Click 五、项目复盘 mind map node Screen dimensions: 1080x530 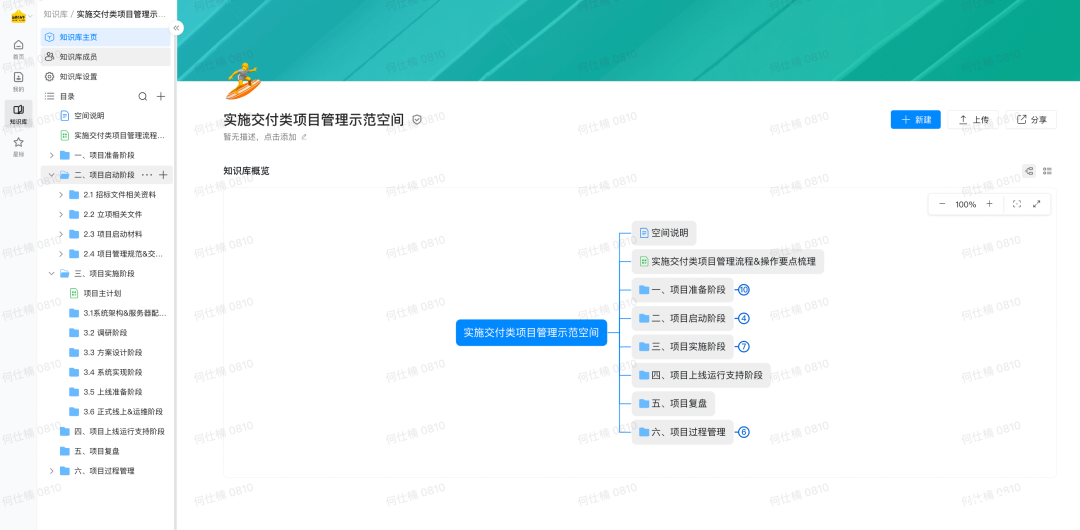click(x=673, y=403)
